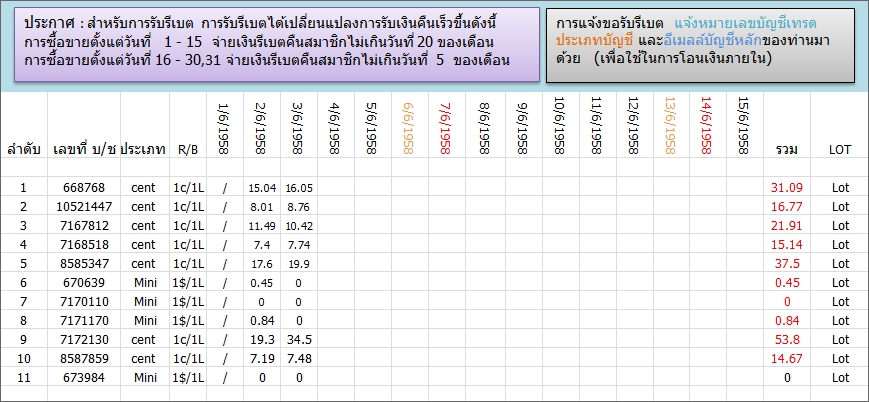Select the 16.05 cell in row 1
This screenshot has height=402, width=869.
click(299, 188)
